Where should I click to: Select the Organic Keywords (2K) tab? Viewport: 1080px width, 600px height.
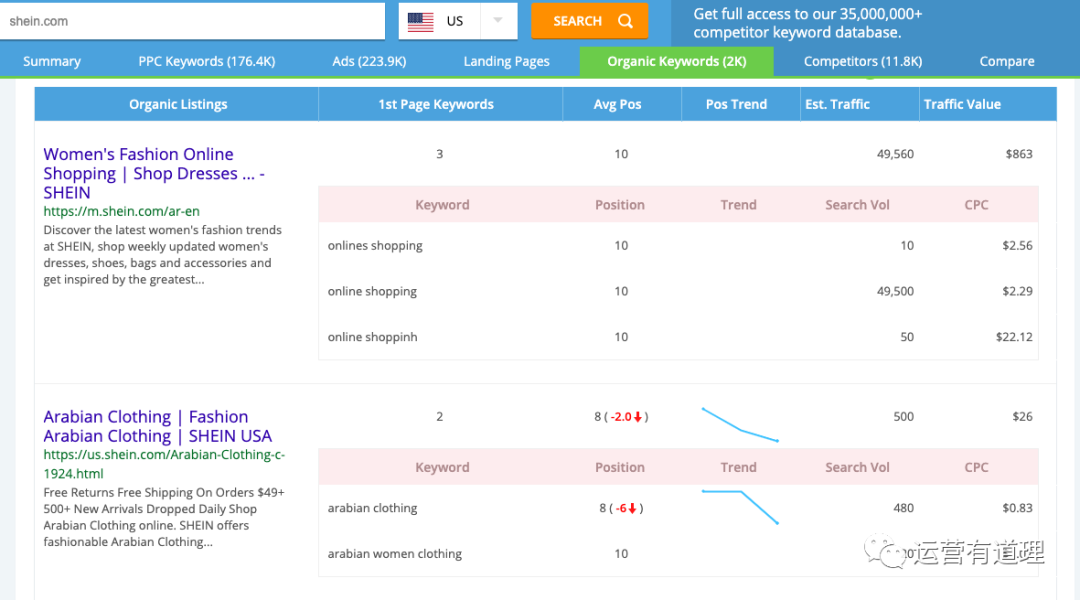pos(676,61)
